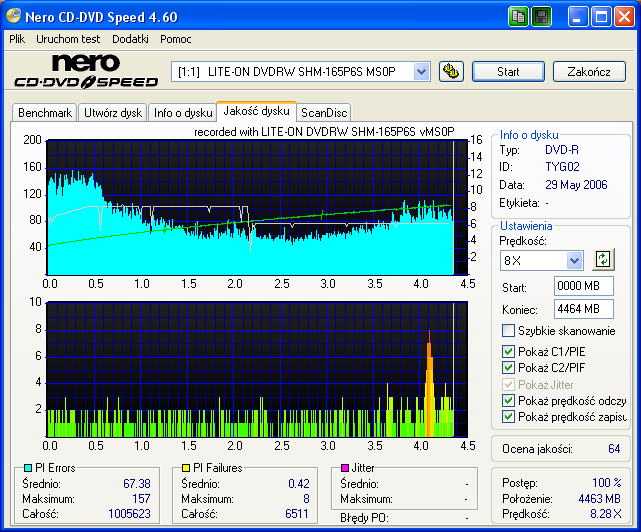Click the PI Errors total 1005623
The image size is (641, 532).
coord(129,514)
